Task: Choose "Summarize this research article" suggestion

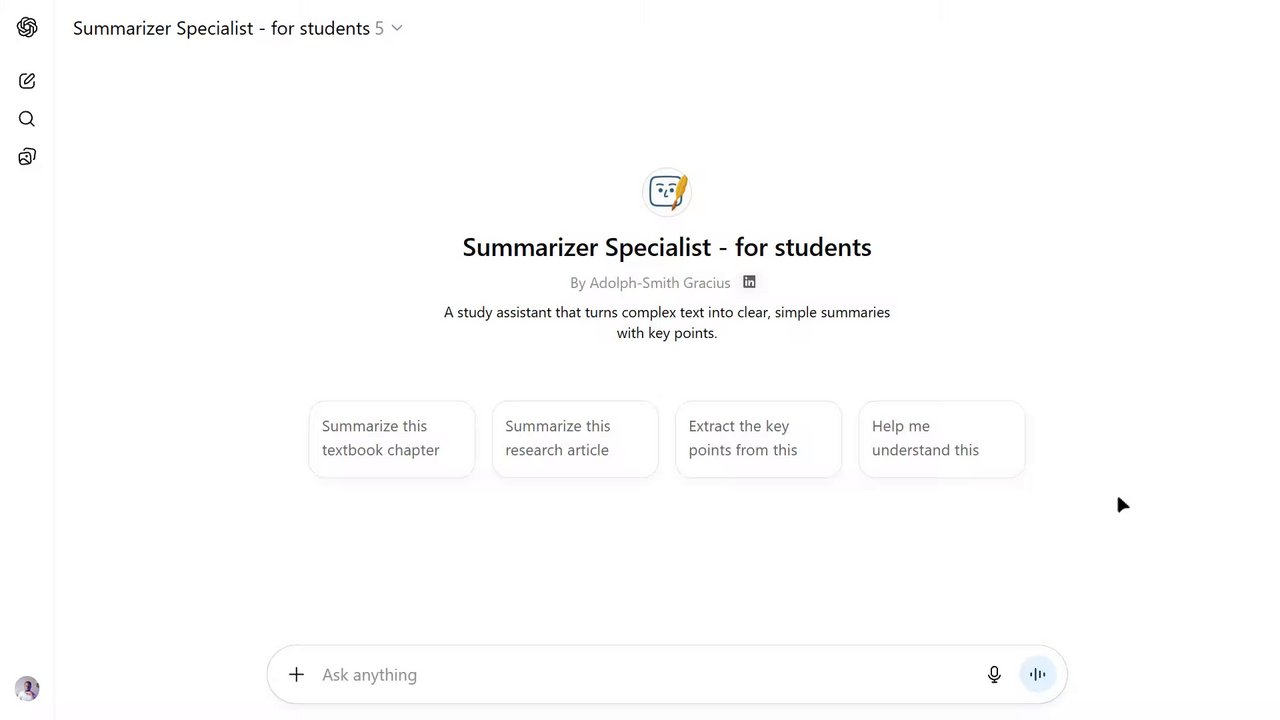Action: (575, 439)
